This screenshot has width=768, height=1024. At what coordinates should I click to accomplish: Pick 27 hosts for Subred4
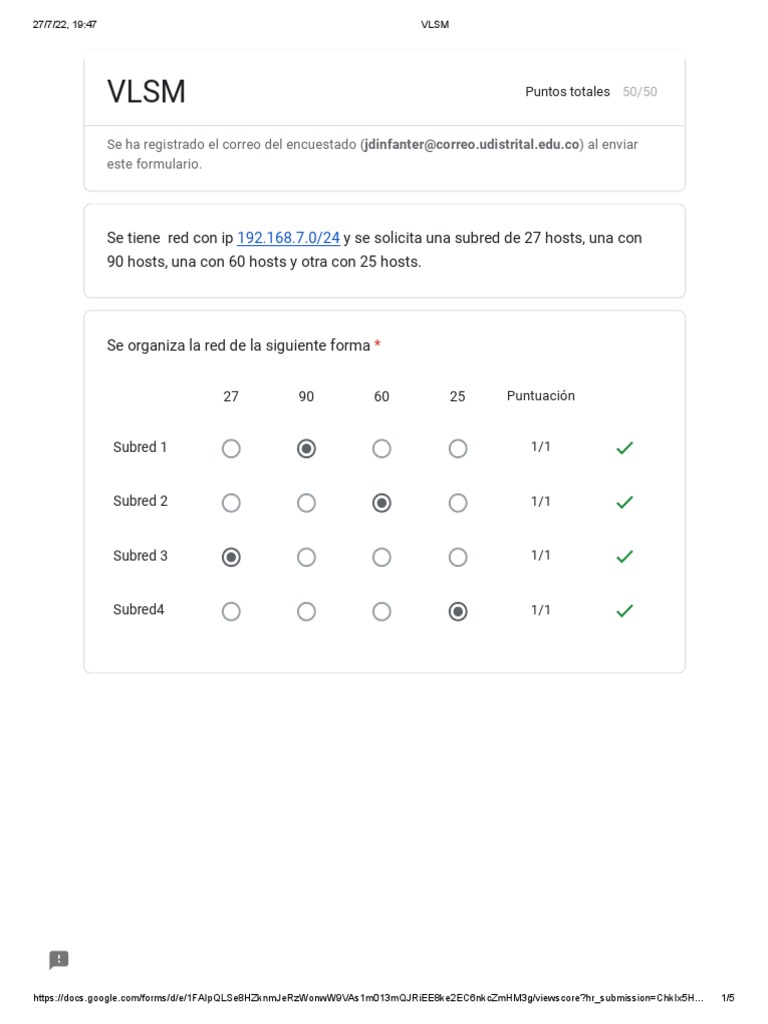(231, 611)
